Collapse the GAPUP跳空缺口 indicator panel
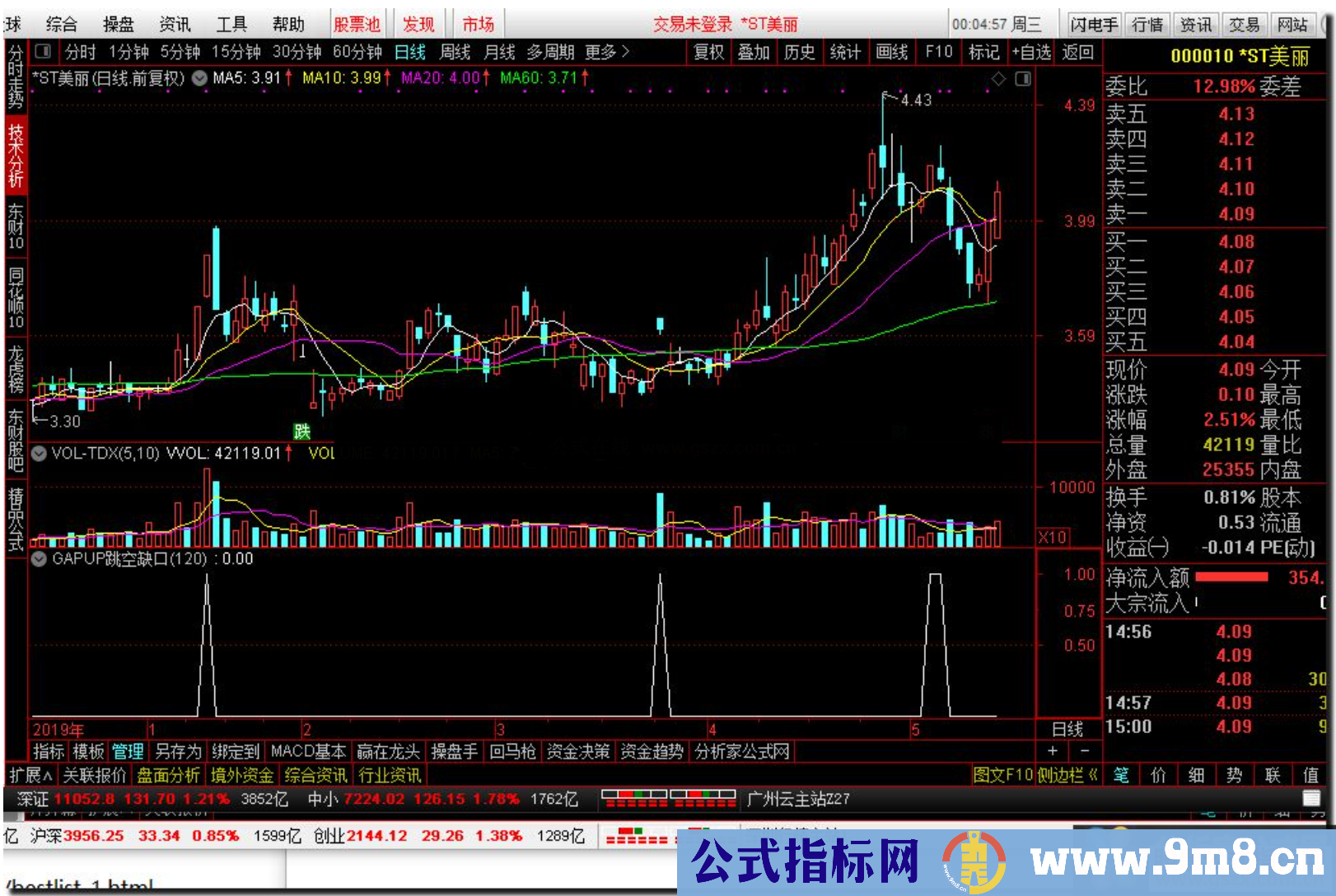The height and width of the screenshot is (896, 1336). [x=38, y=559]
